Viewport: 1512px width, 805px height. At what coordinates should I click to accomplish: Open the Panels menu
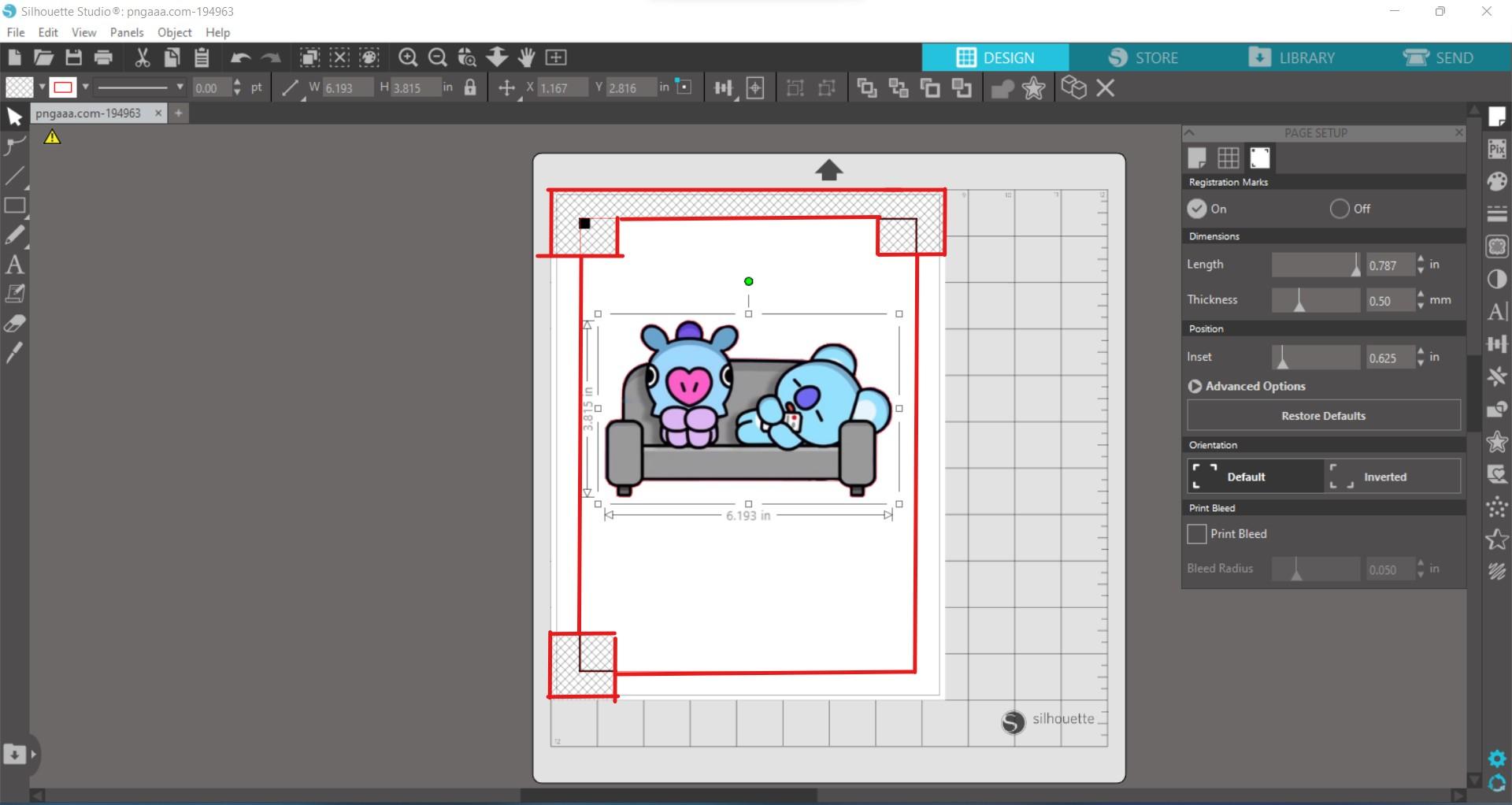coord(127,32)
